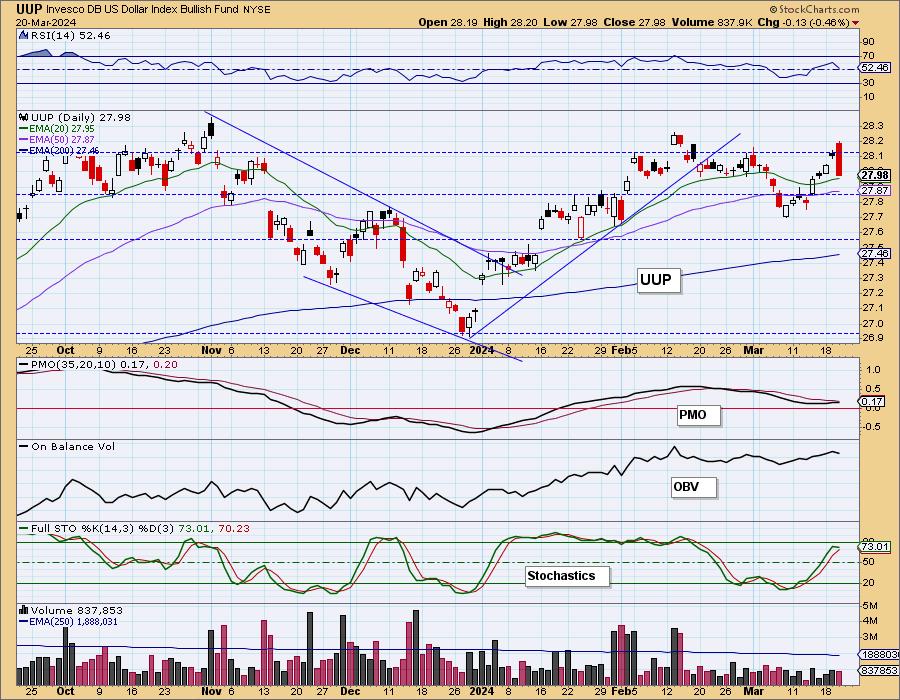Click the Volume 837,853 legend text
Image resolution: width=900 pixels, height=700 pixels.
(x=77, y=610)
